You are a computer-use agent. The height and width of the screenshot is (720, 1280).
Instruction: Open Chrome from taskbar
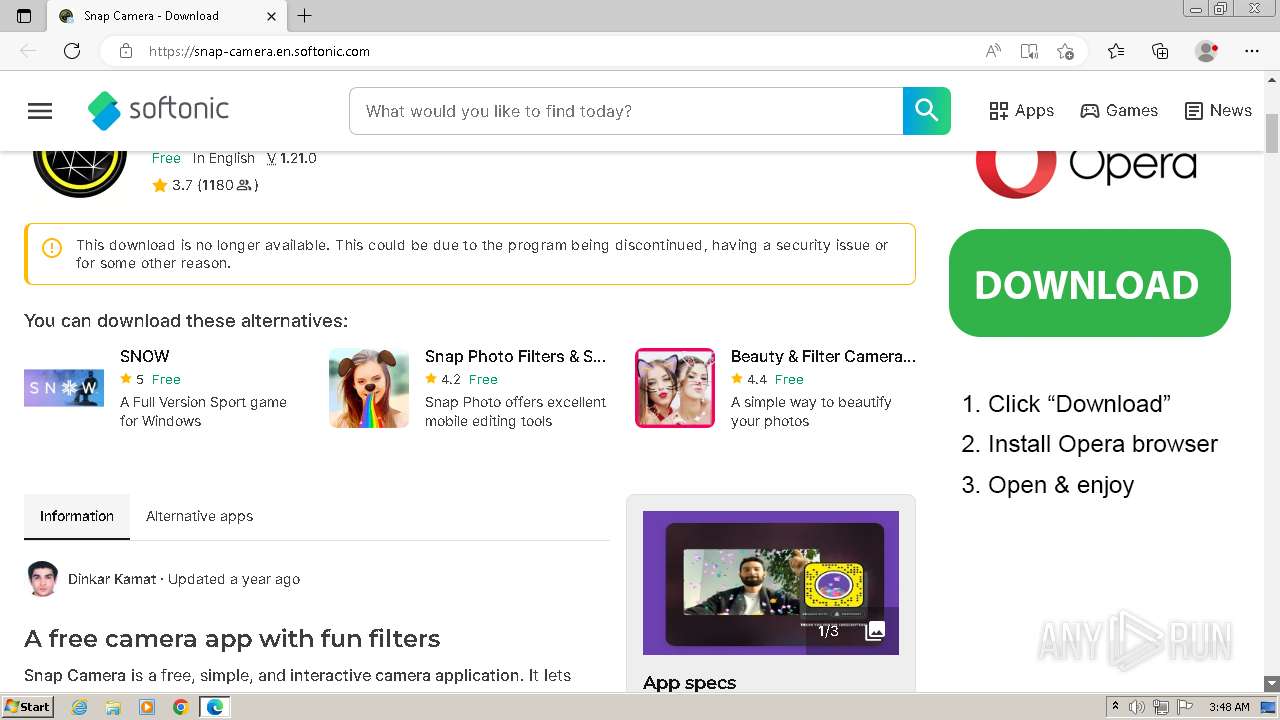(180, 707)
